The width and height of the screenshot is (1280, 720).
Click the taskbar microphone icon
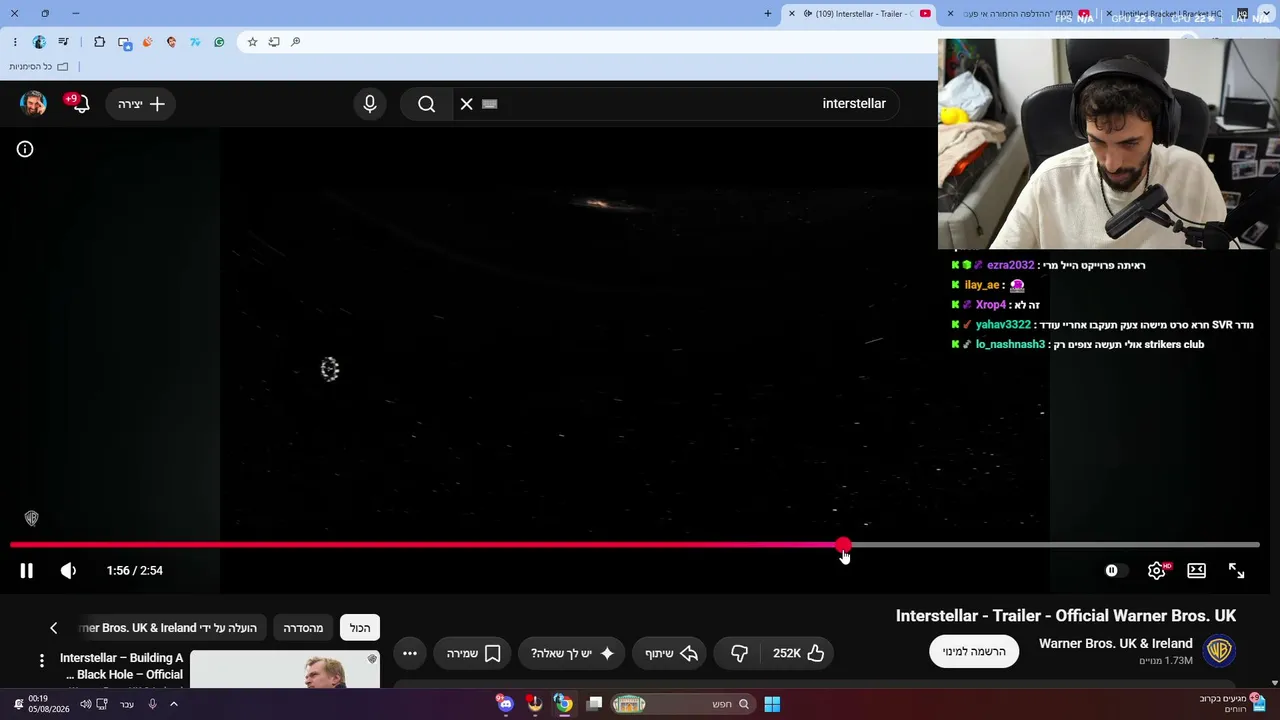(152, 704)
